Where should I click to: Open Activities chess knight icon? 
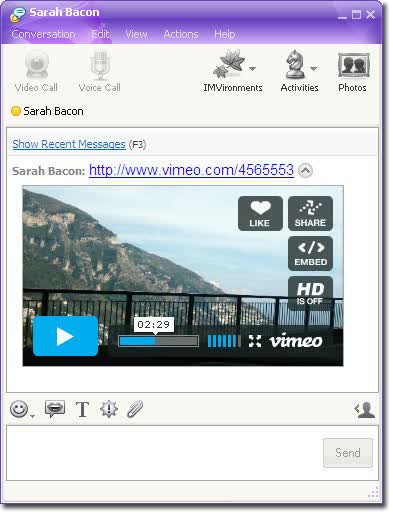pos(295,64)
